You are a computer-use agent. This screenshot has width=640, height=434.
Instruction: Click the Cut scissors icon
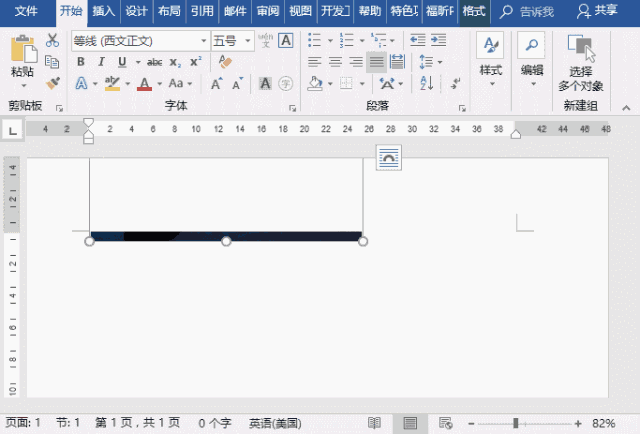[53, 41]
